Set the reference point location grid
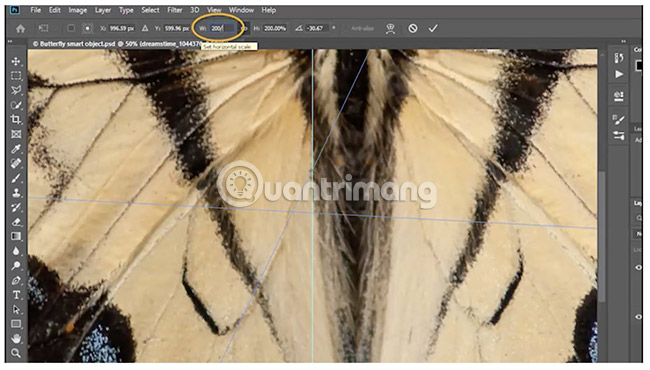The width and height of the screenshot is (650, 370). (87, 29)
